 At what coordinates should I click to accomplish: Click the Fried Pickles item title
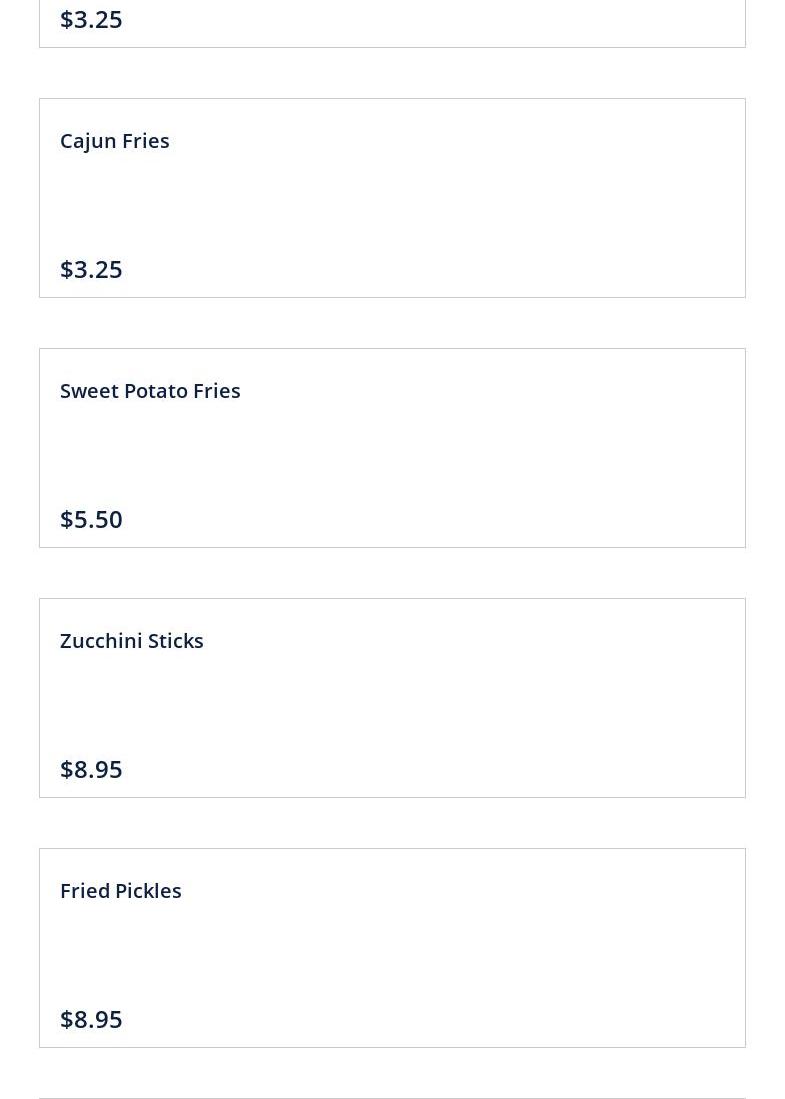(120, 891)
